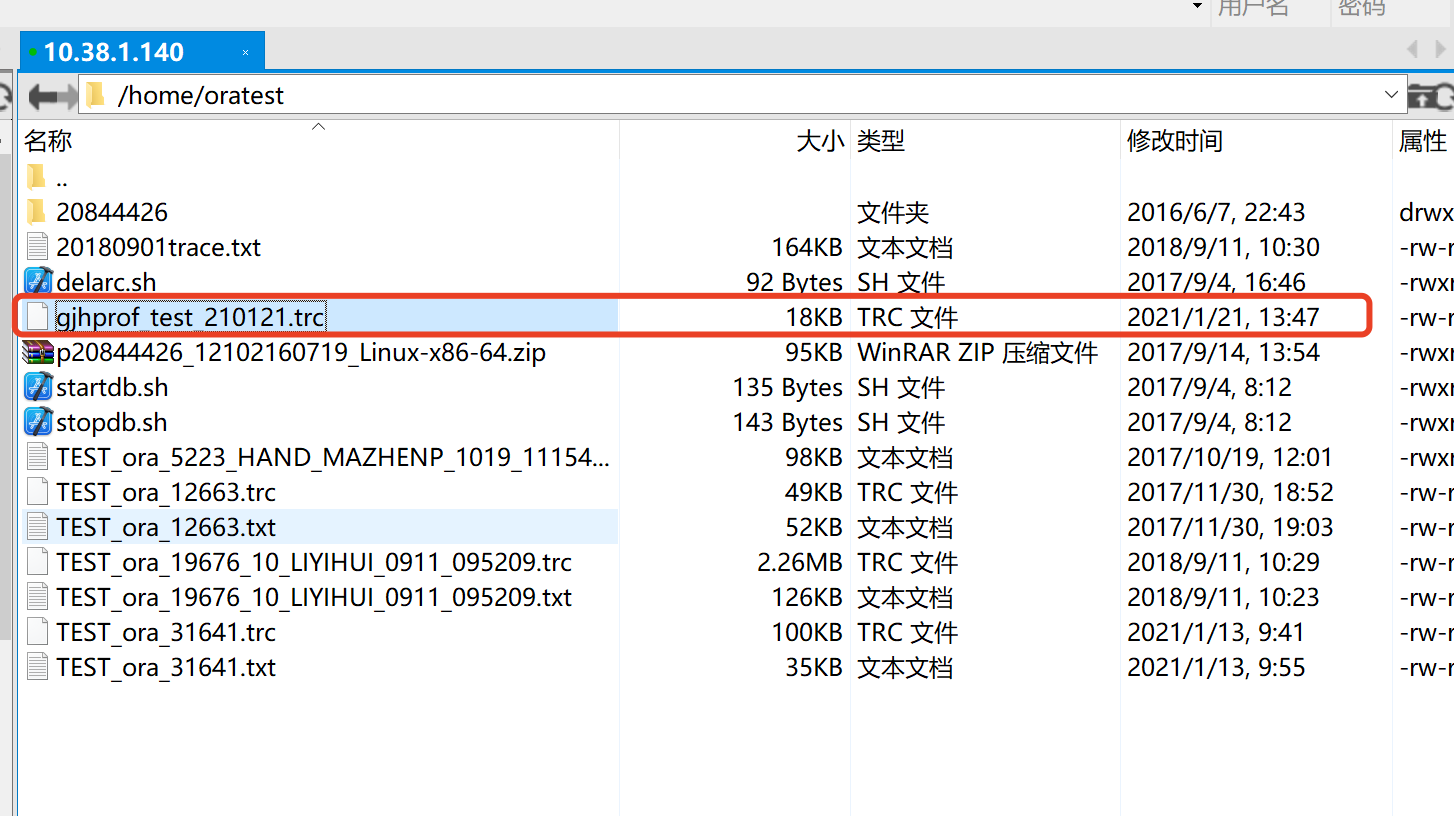Viewport: 1454px width, 816px height.
Task: Close the 10.38.1.140 tab
Action: click(246, 52)
